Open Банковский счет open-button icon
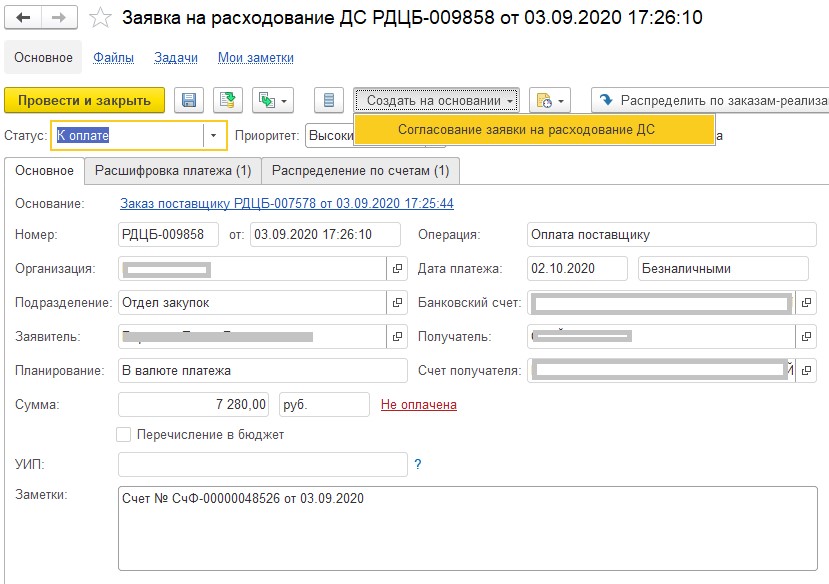Image resolution: width=829 pixels, height=584 pixels. (806, 302)
